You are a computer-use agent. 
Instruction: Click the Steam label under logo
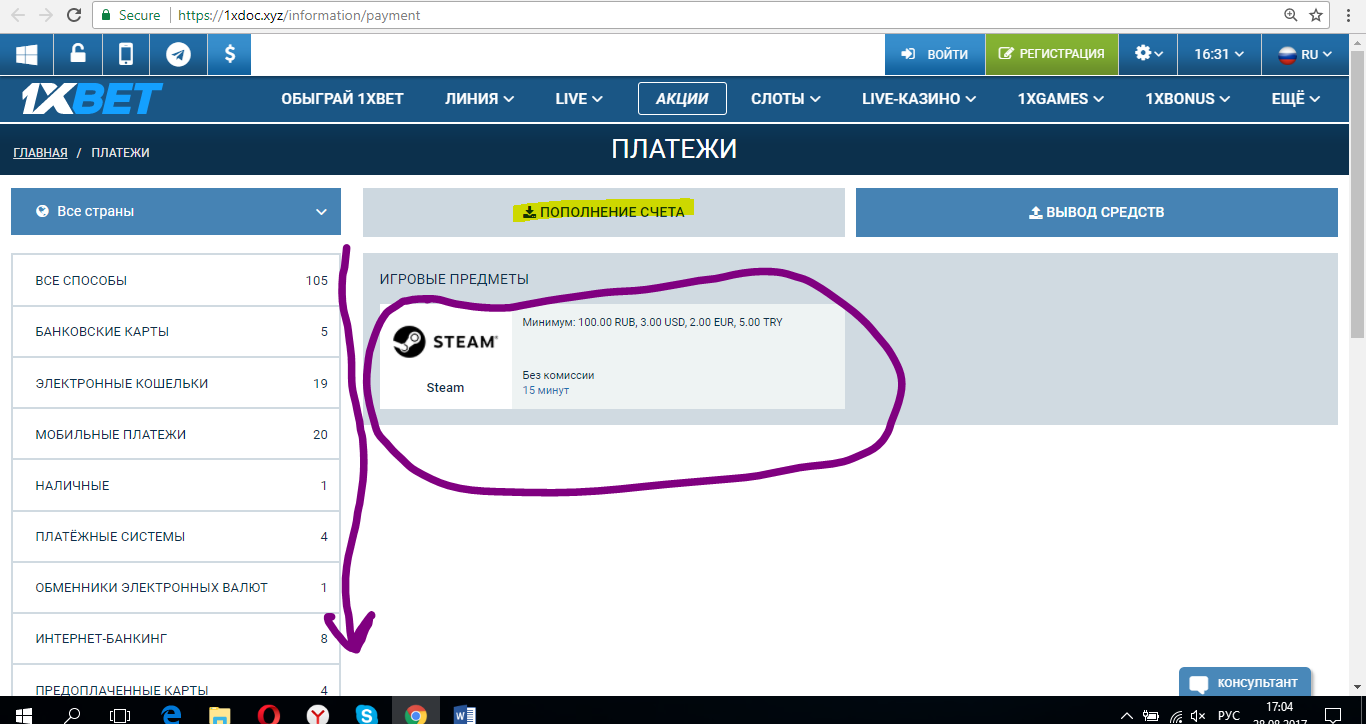tap(445, 388)
